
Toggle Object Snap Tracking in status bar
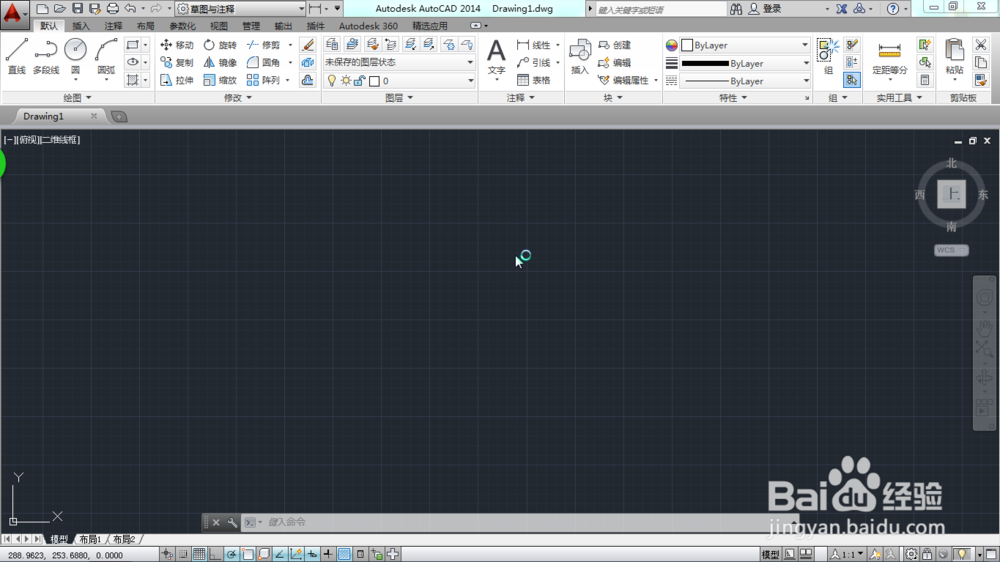click(279, 554)
